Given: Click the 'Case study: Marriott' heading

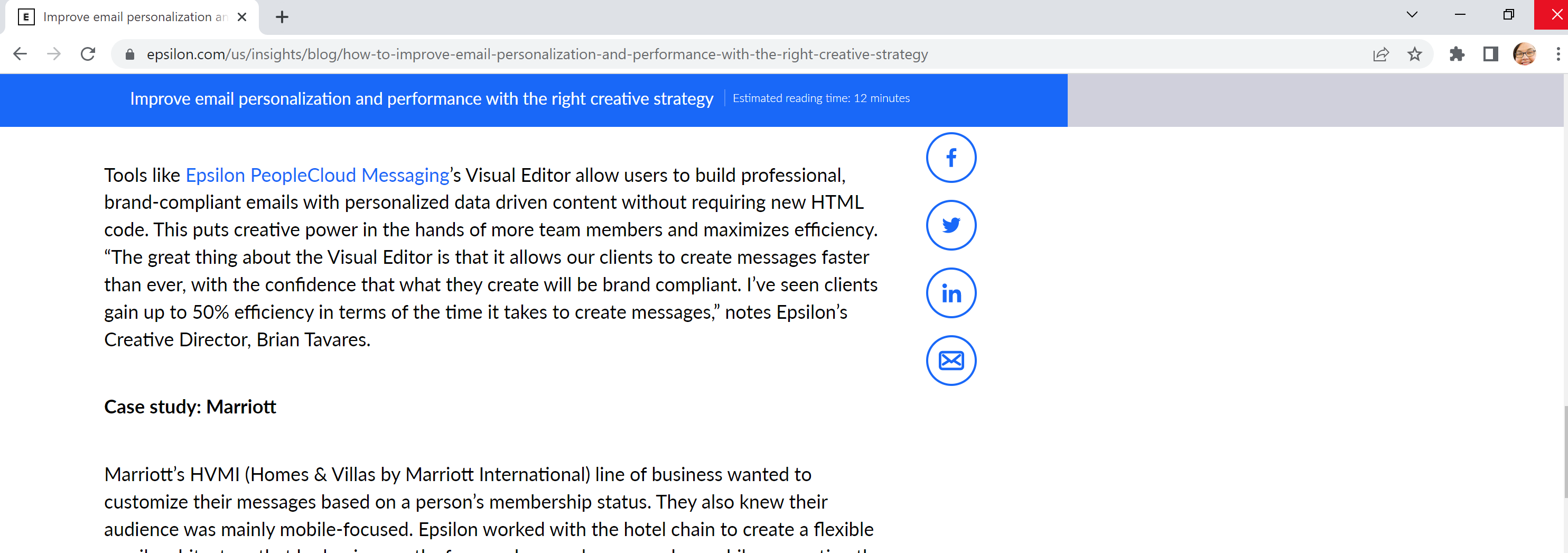Looking at the screenshot, I should click(x=190, y=406).
